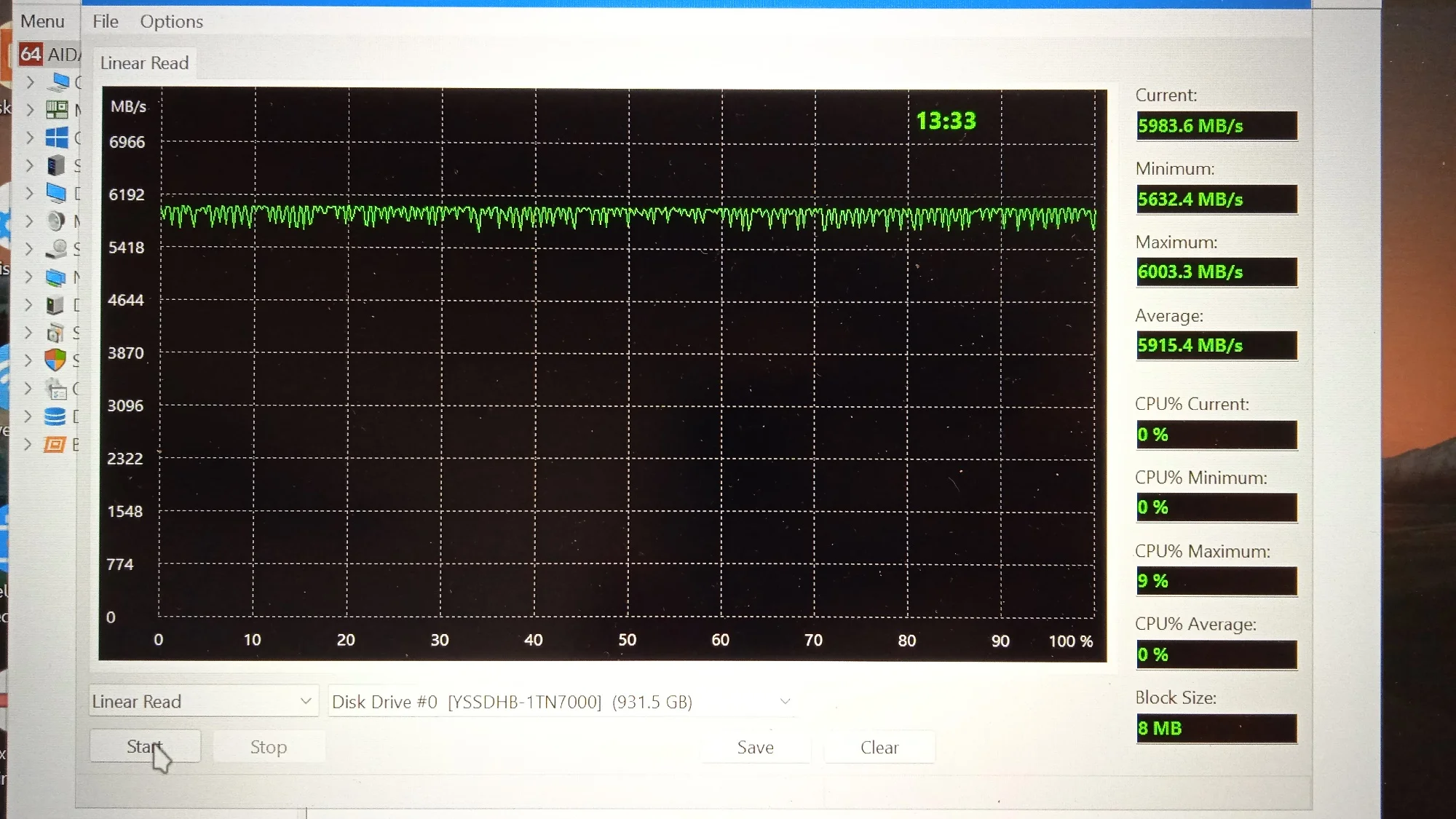This screenshot has width=1456, height=819.
Task: Click the Save button
Action: tap(755, 748)
